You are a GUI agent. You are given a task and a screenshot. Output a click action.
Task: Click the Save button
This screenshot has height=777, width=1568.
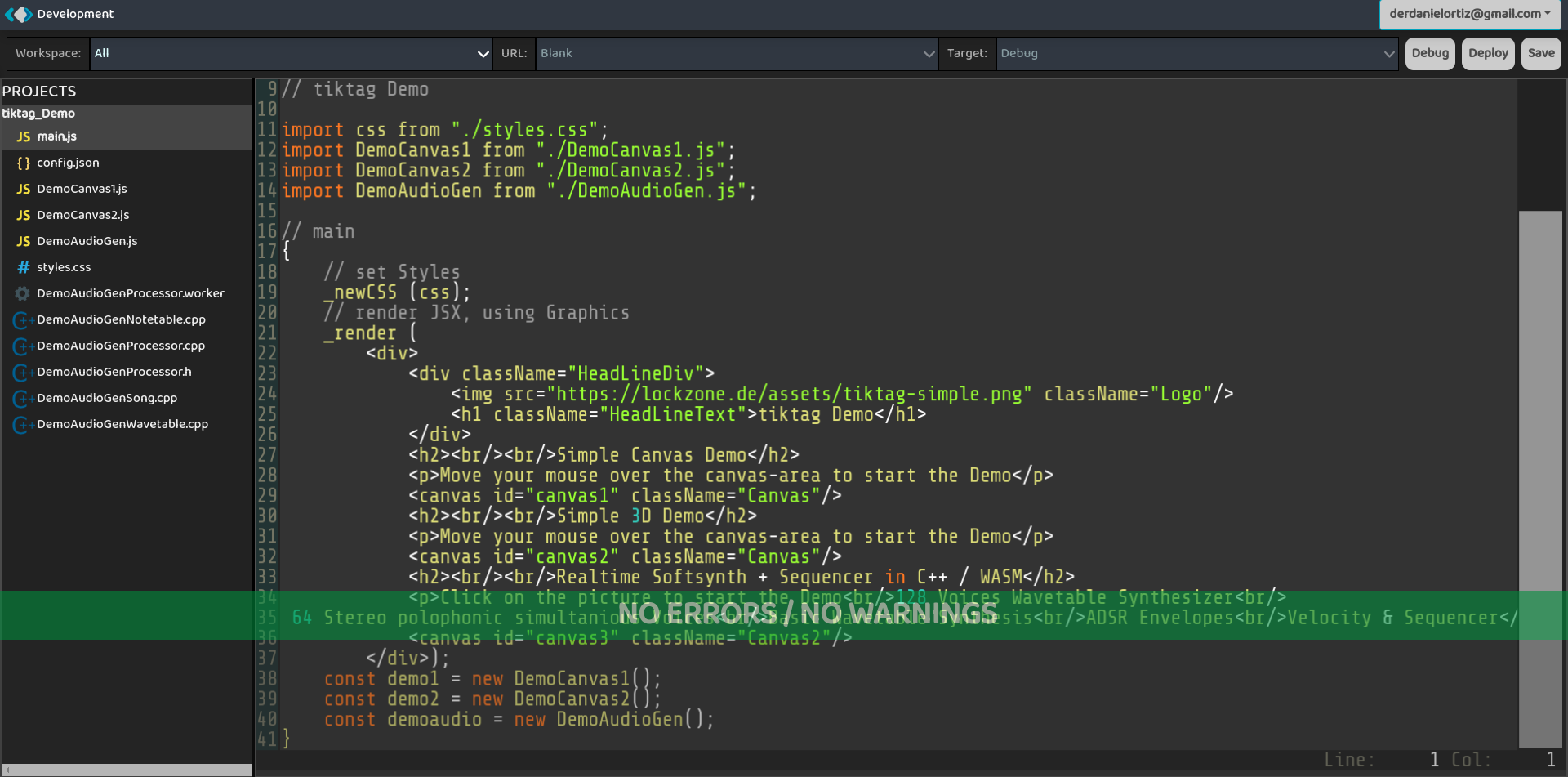(x=1541, y=53)
